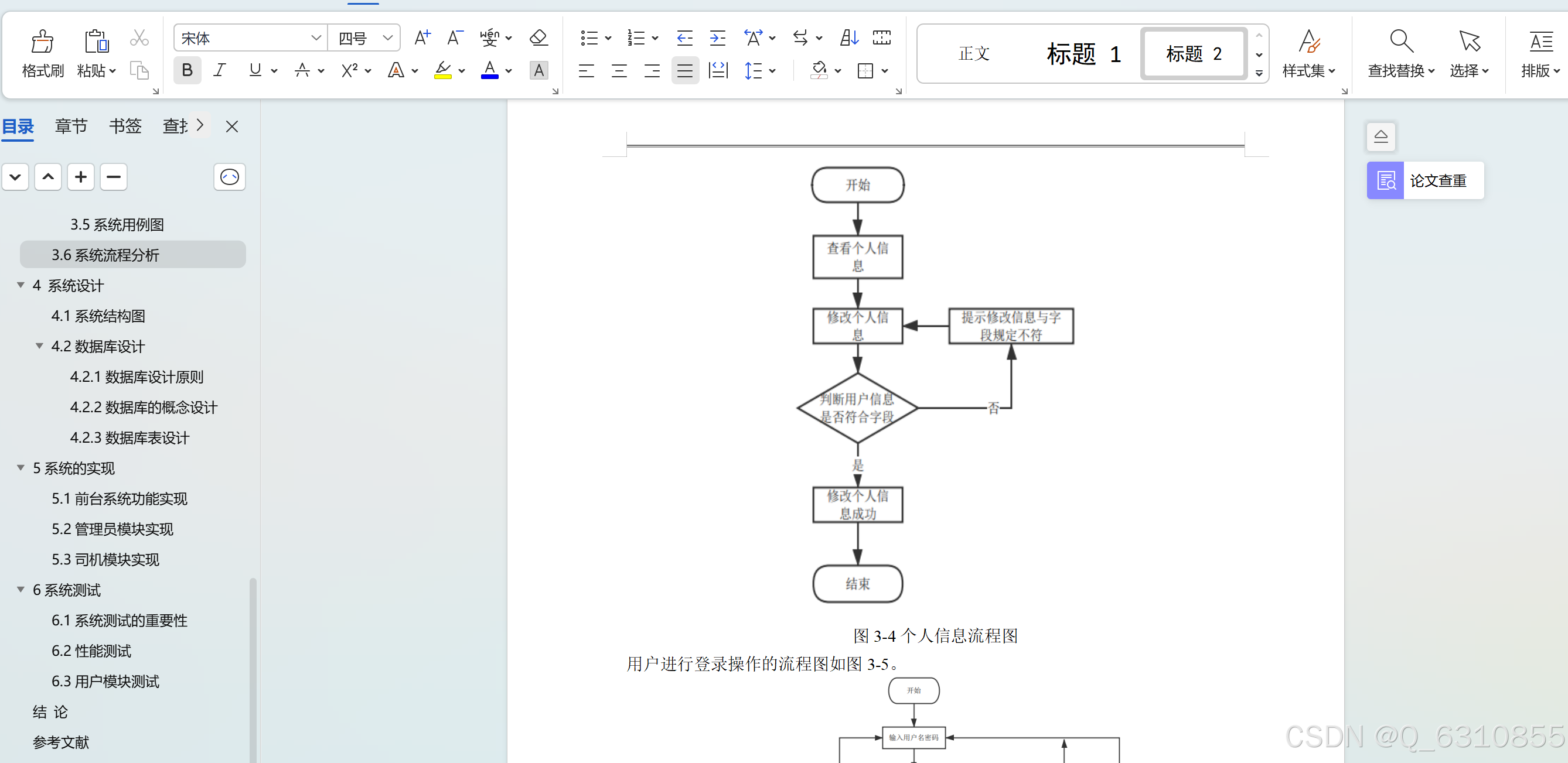Viewport: 1568px width, 763px height.
Task: Click the distributed alignment icon
Action: [718, 71]
